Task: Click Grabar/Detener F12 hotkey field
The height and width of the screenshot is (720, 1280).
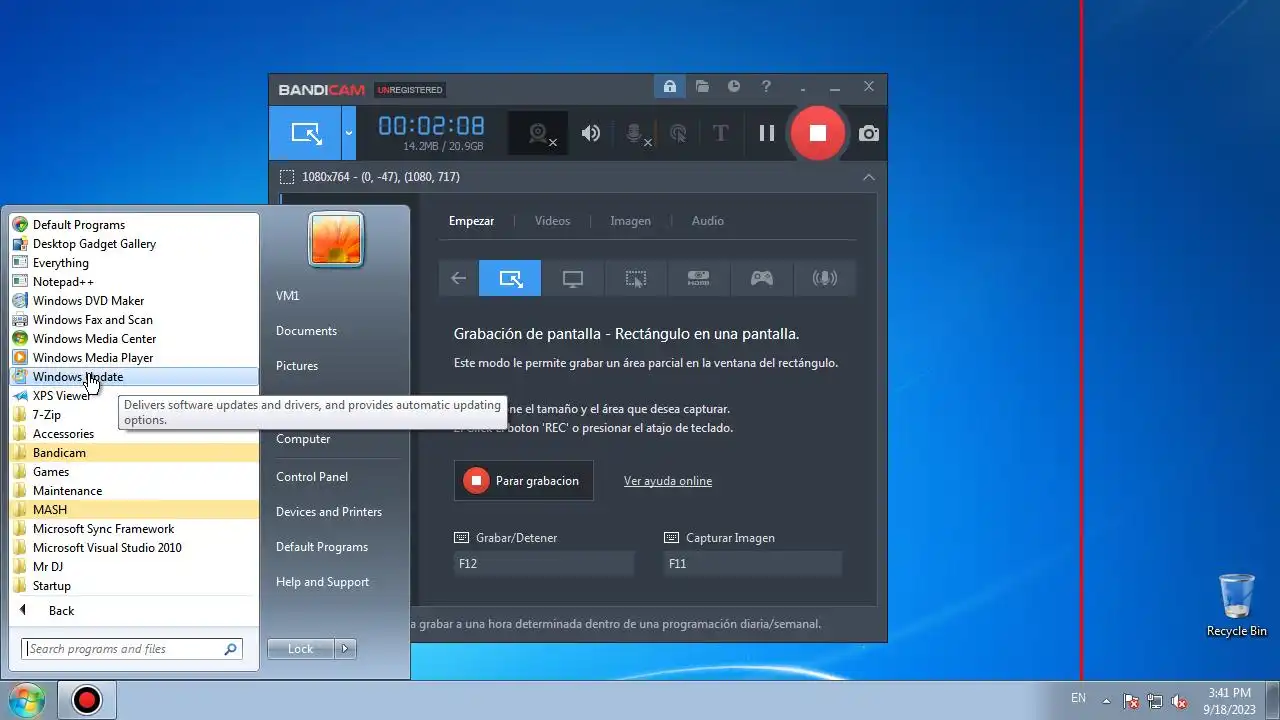Action: click(544, 564)
